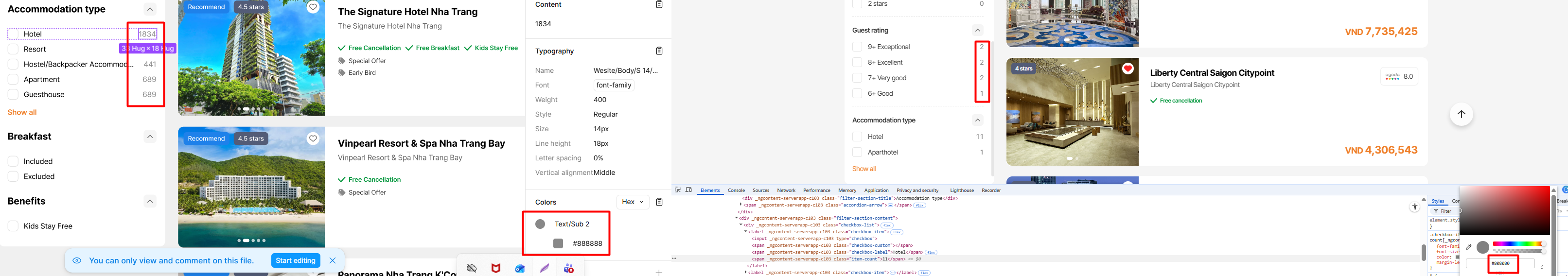Switch to the Console tab in DevTools
Screen dimensions: 1568x276
pyautogui.click(x=736, y=190)
